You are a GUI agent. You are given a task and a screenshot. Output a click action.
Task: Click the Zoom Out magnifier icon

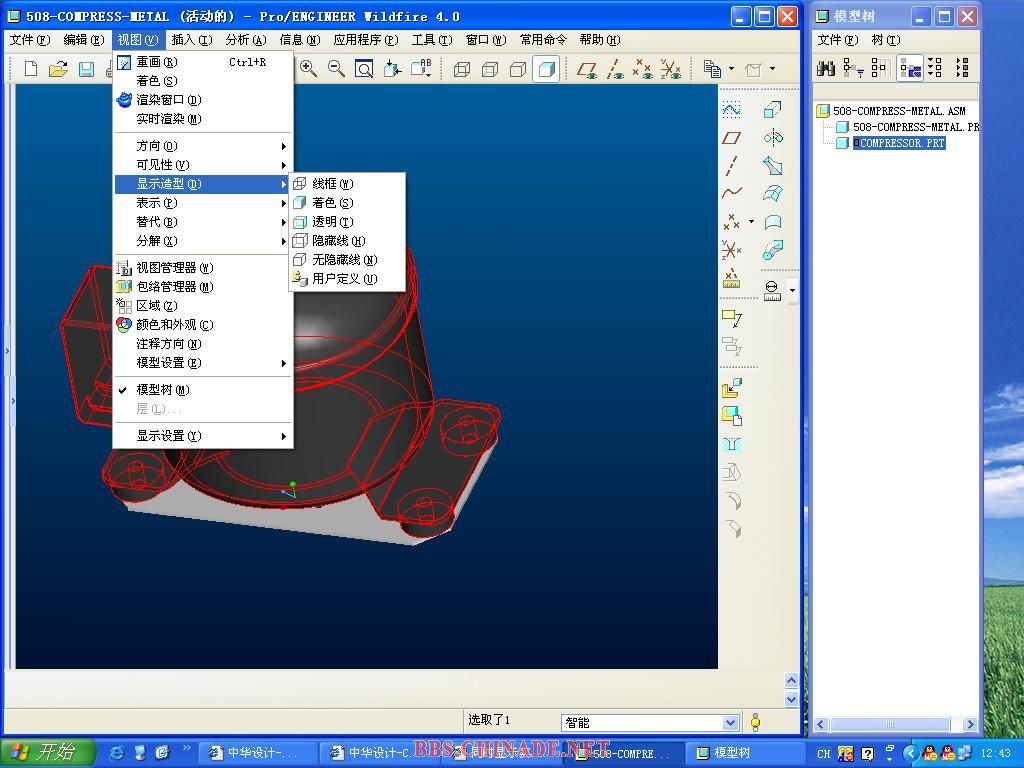coord(336,68)
